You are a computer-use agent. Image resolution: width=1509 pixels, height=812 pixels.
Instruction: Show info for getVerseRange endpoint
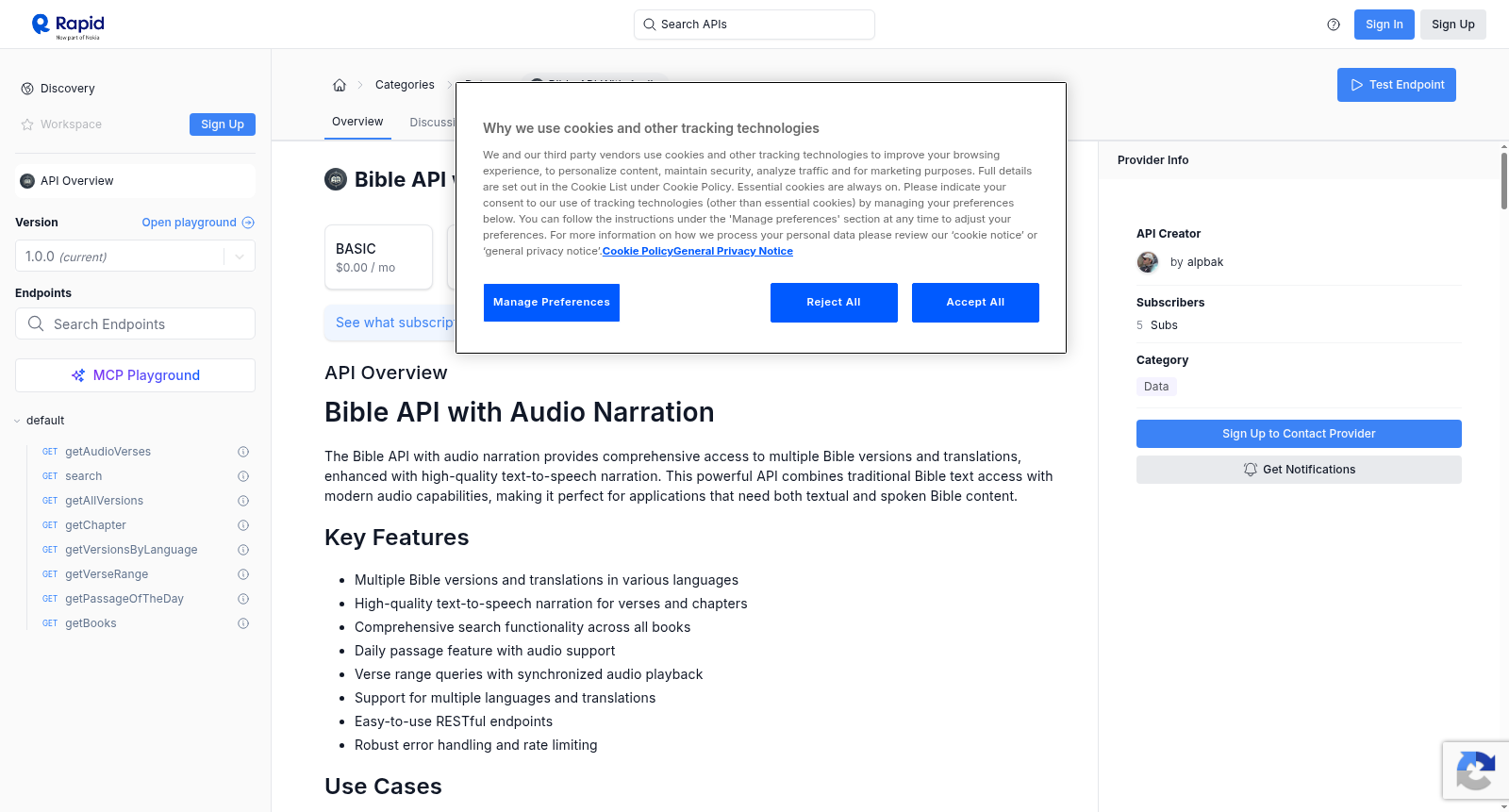[243, 574]
